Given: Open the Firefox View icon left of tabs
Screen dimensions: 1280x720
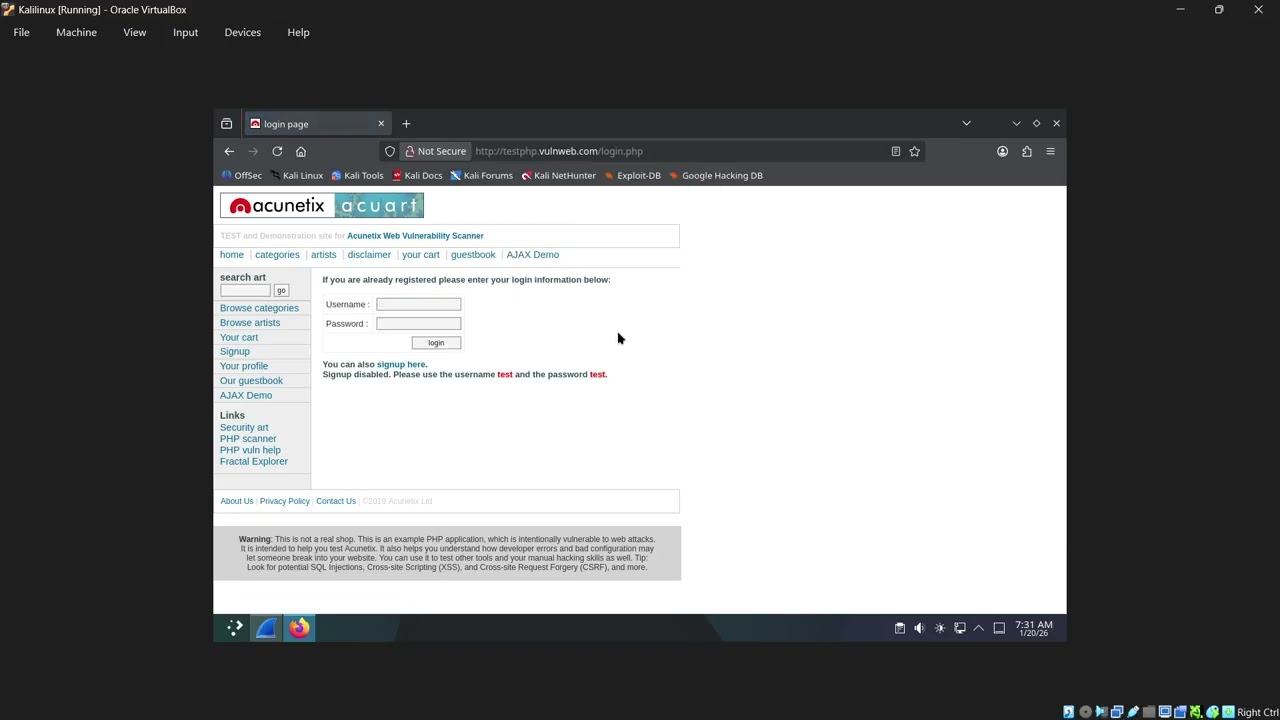Looking at the screenshot, I should pos(227,124).
